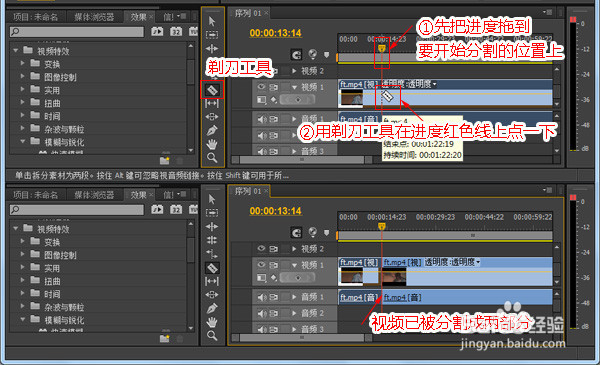The width and height of the screenshot is (600, 365).
Task: Pick the Slide tool in the upper toolbar
Action: pyautogui.click(x=212, y=117)
